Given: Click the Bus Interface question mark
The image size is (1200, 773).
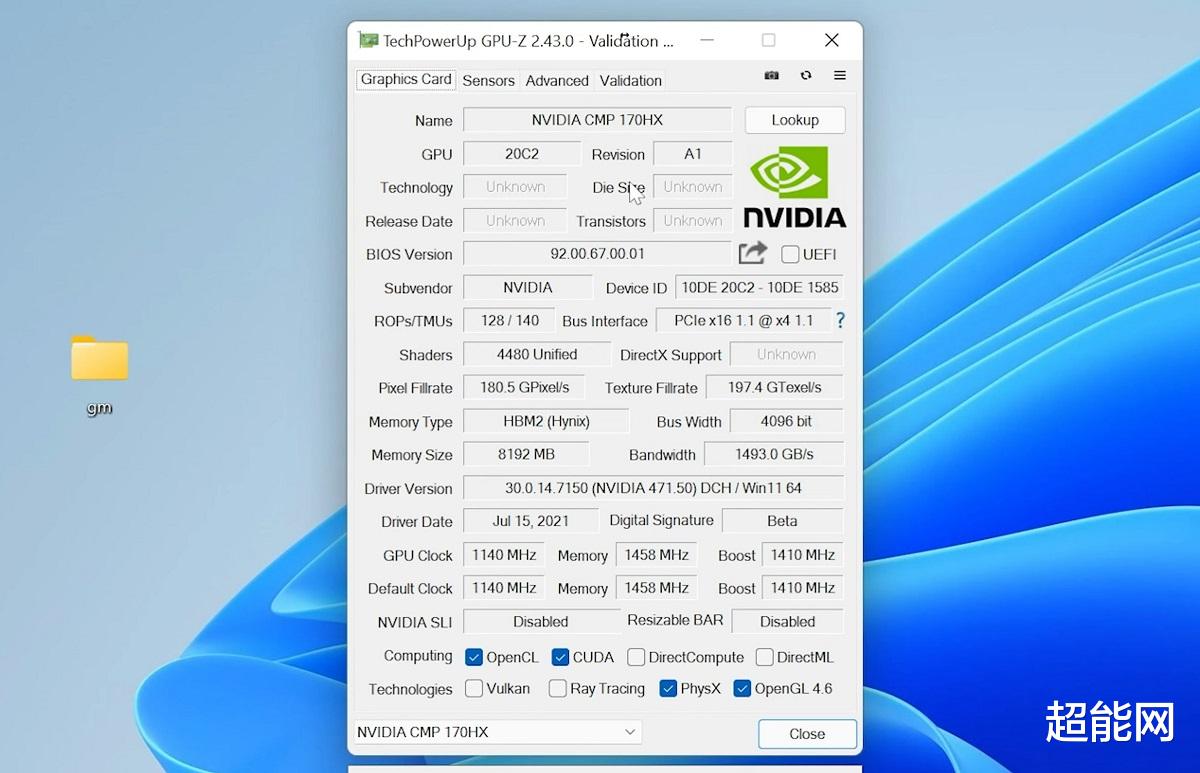Looking at the screenshot, I should tap(840, 321).
